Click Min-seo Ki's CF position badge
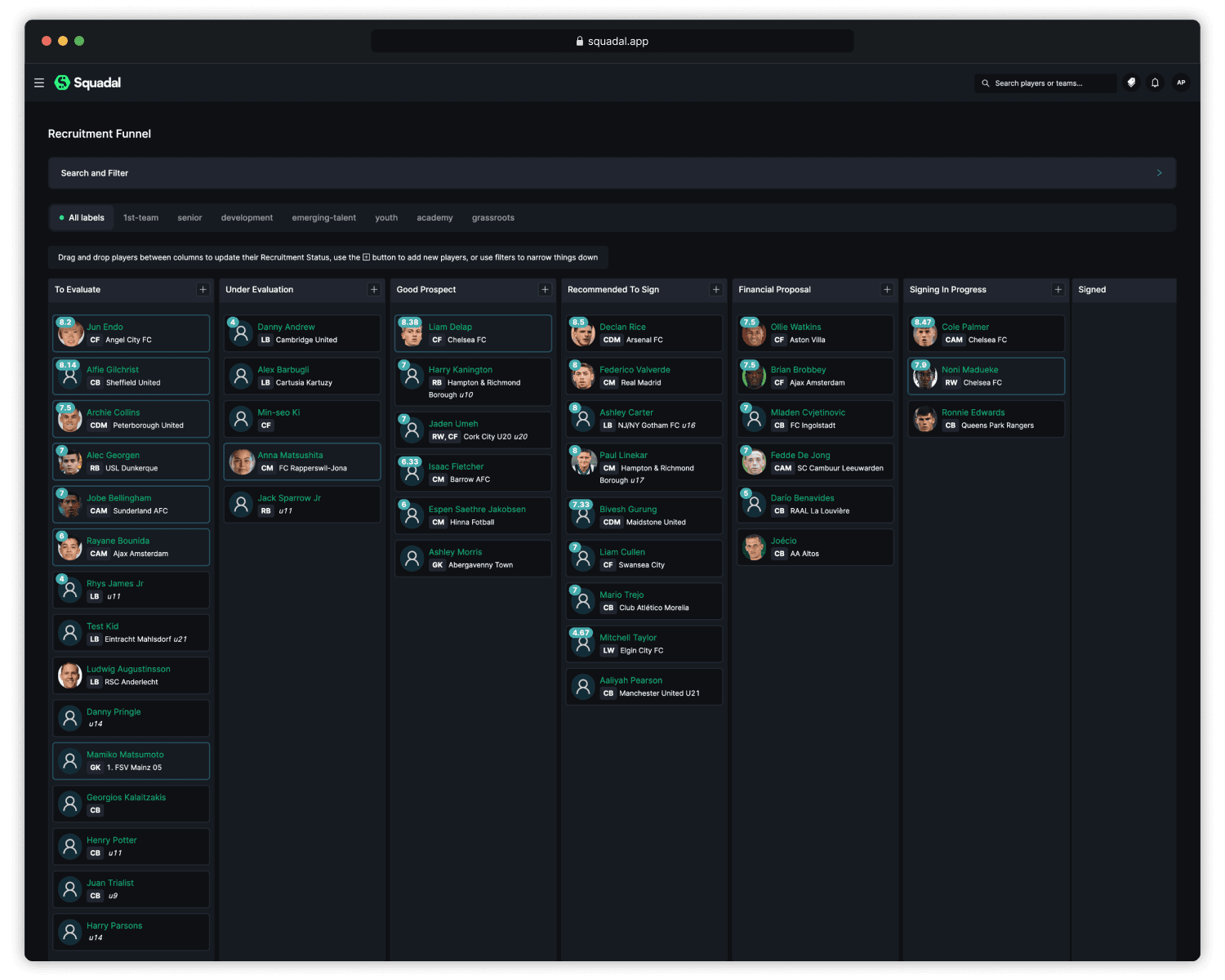 pyautogui.click(x=266, y=425)
